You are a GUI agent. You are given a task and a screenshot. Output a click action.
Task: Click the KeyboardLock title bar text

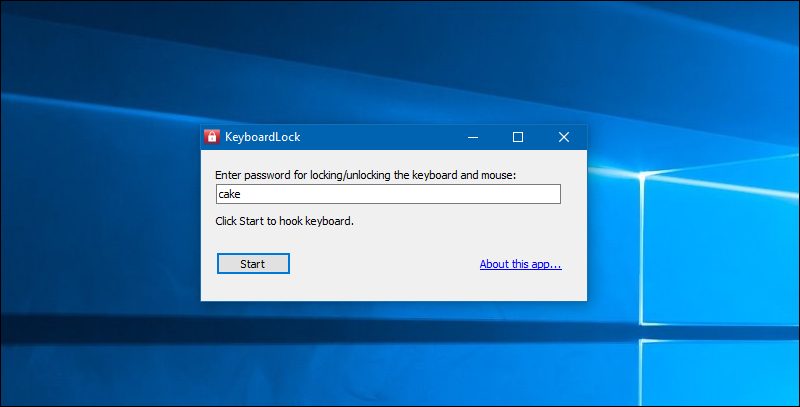(x=262, y=137)
